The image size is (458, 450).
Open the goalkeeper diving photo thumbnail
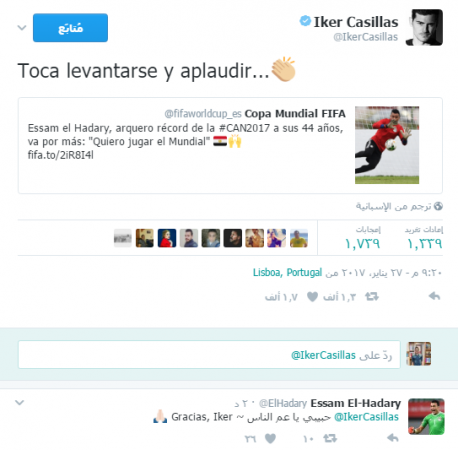(x=387, y=145)
